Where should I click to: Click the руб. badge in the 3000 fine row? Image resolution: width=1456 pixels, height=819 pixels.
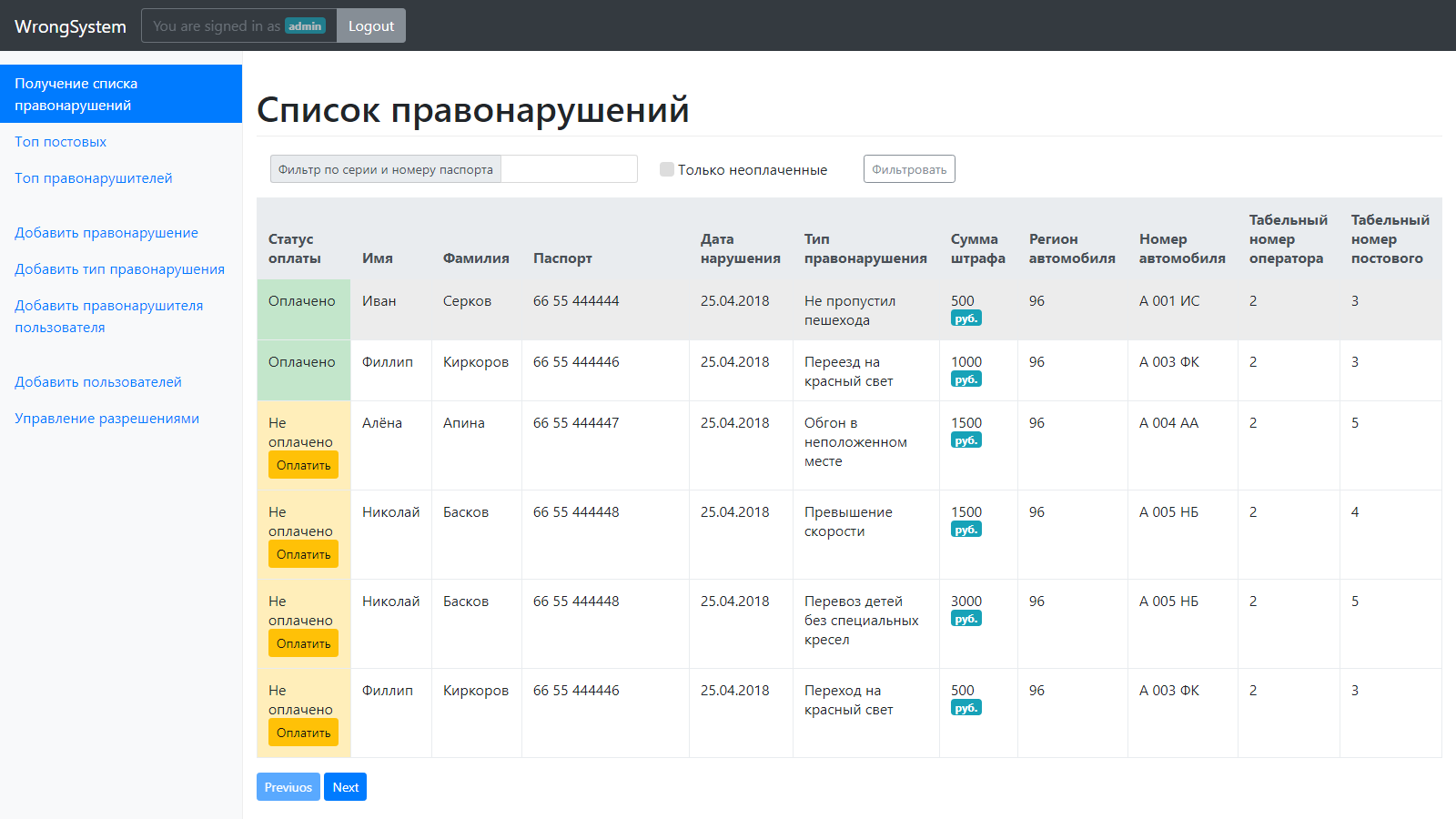tap(966, 617)
